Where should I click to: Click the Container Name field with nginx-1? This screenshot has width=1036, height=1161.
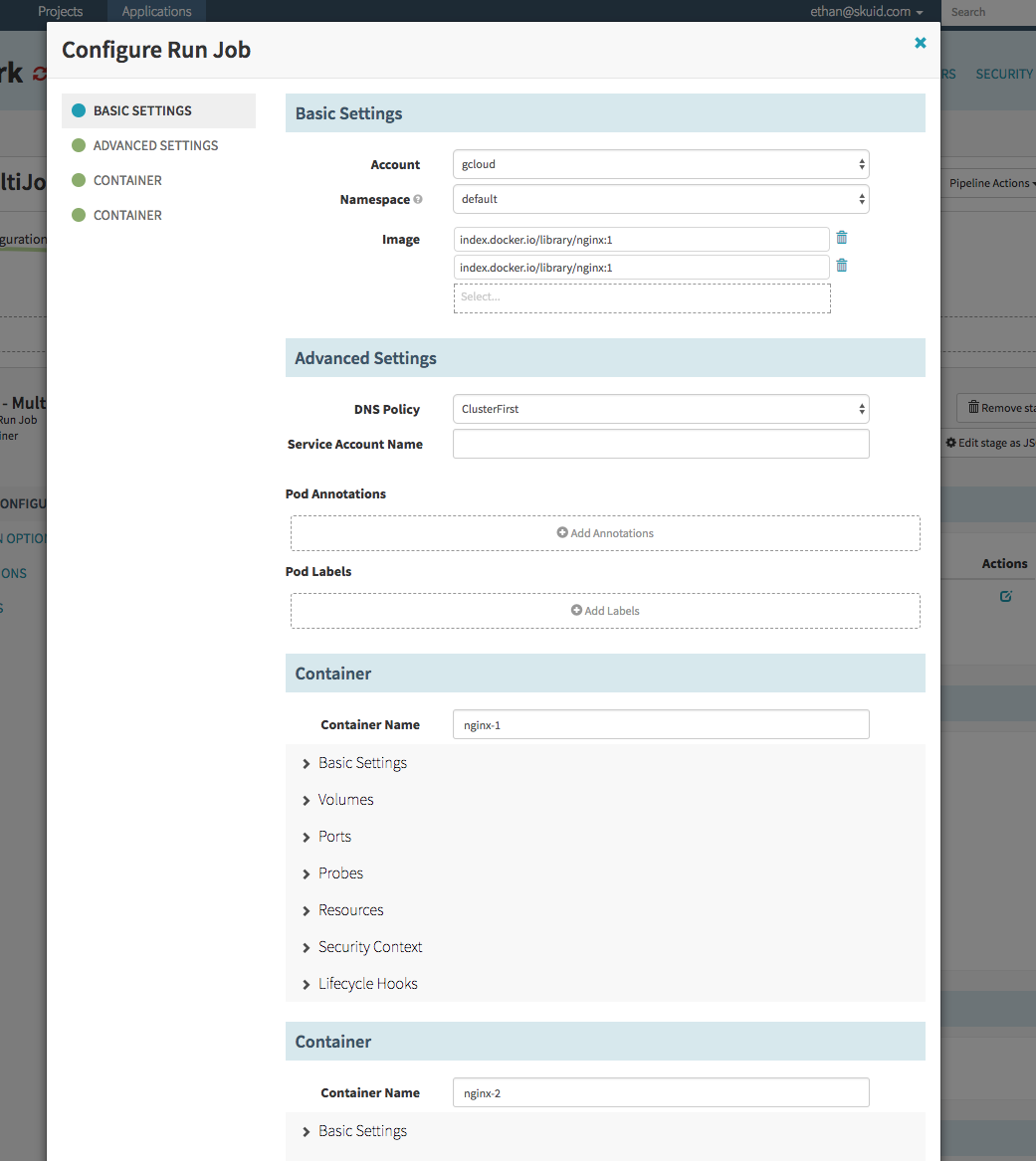(x=661, y=725)
